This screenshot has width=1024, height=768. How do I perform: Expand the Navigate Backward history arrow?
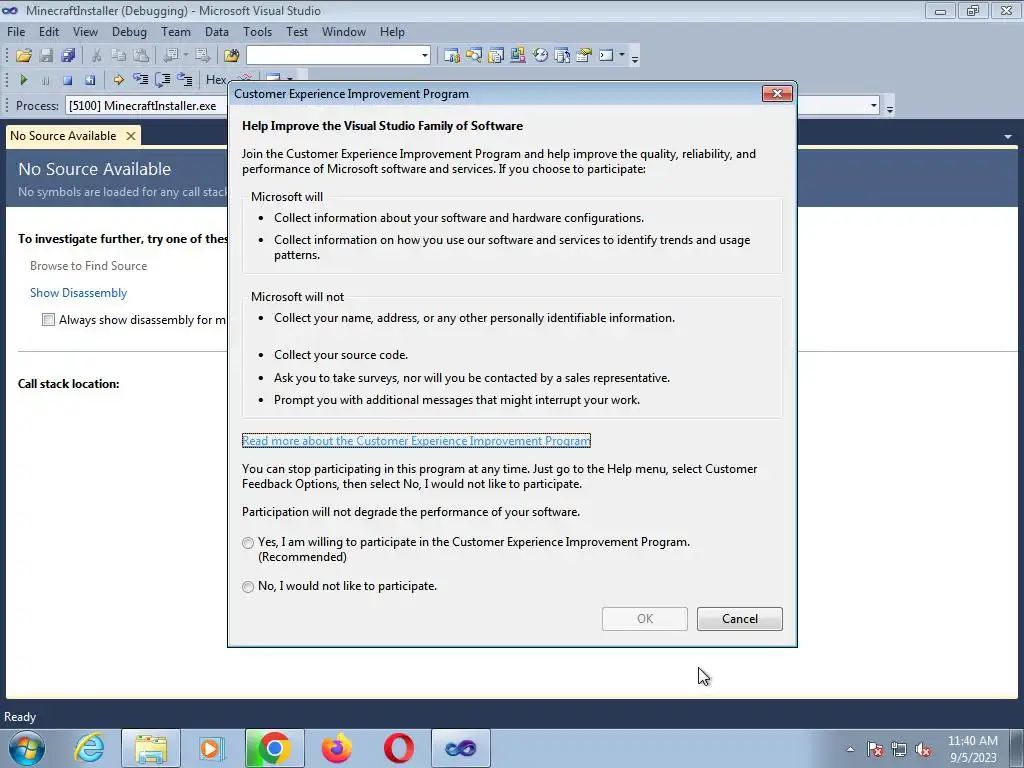tap(186, 55)
